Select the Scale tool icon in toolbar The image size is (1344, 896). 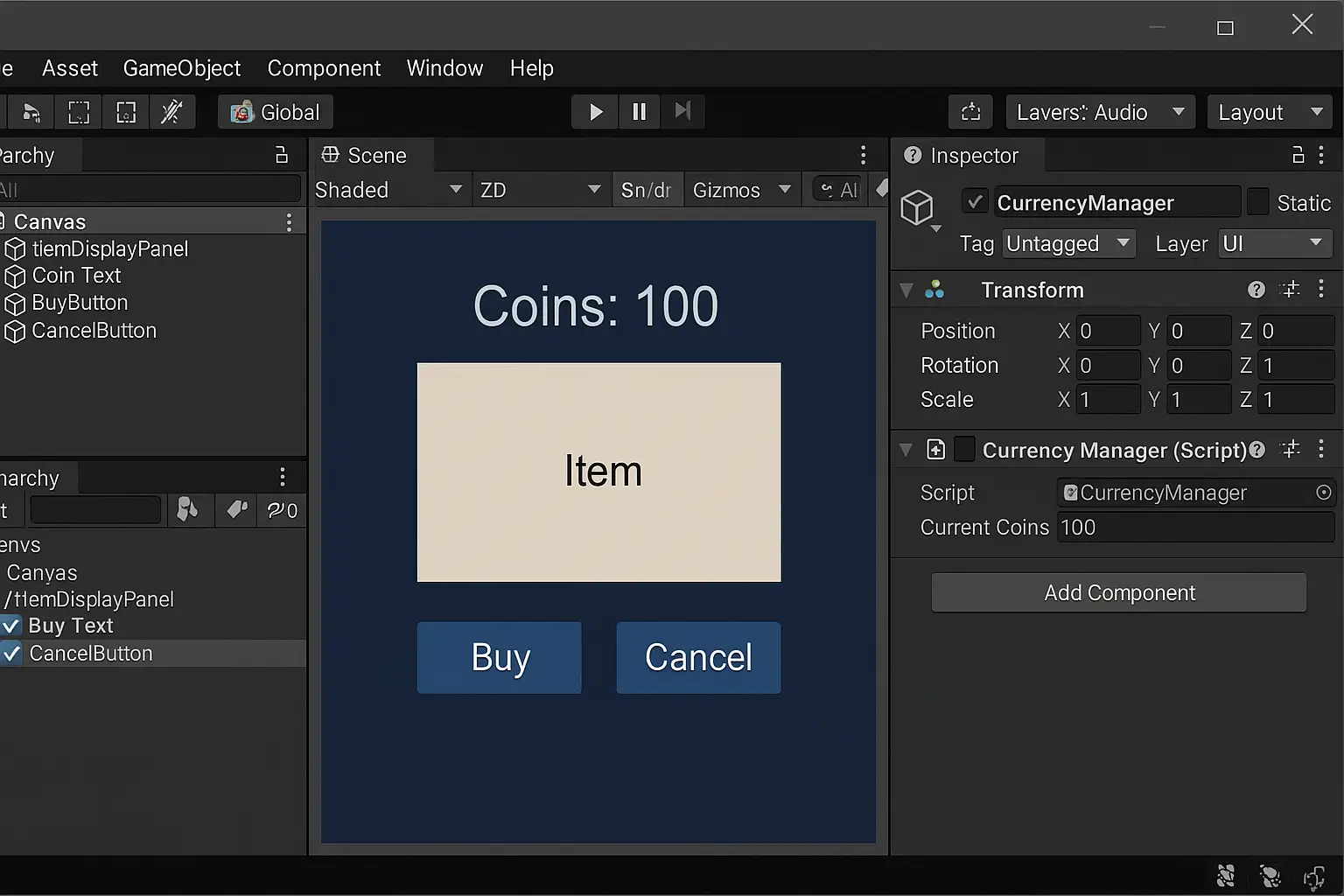point(31,112)
